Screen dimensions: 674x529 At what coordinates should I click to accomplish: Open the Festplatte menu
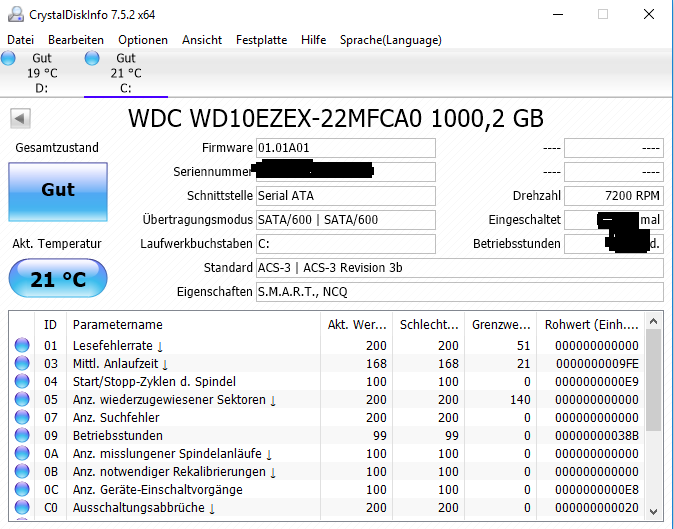(261, 40)
